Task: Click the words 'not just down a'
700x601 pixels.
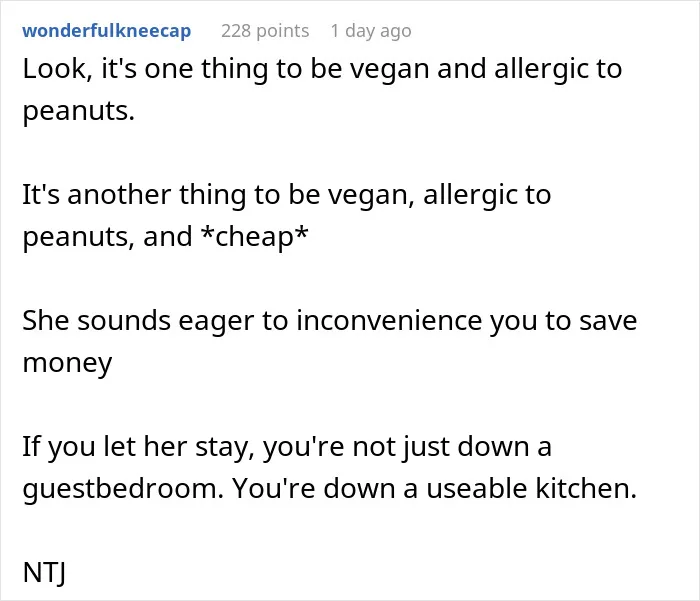Action: coord(452,447)
